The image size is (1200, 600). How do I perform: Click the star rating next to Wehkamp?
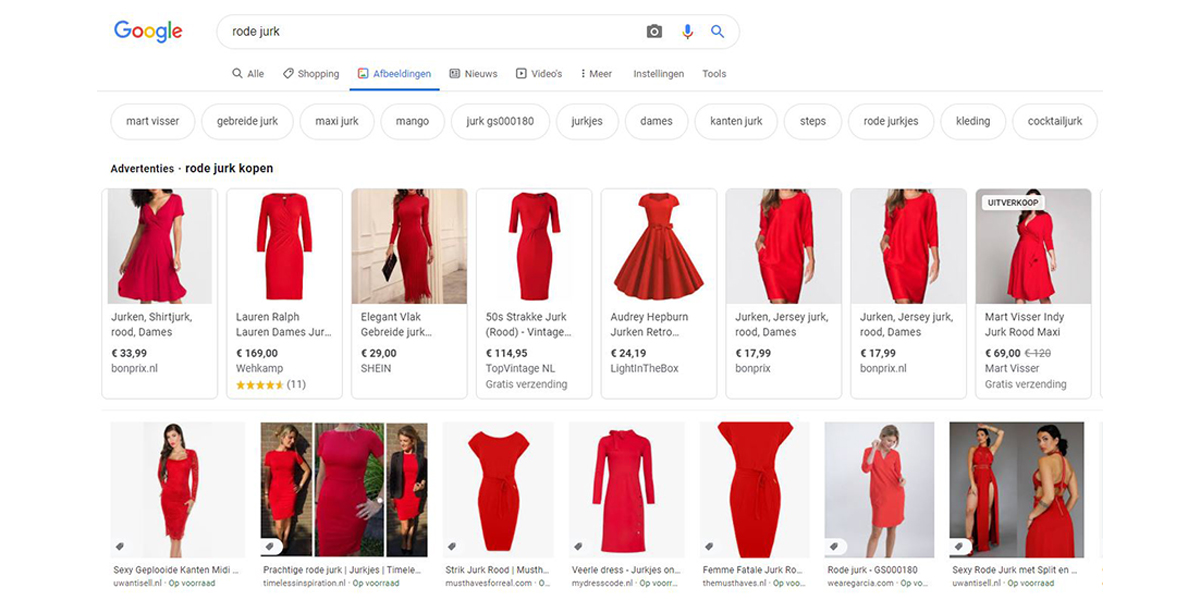(260, 384)
